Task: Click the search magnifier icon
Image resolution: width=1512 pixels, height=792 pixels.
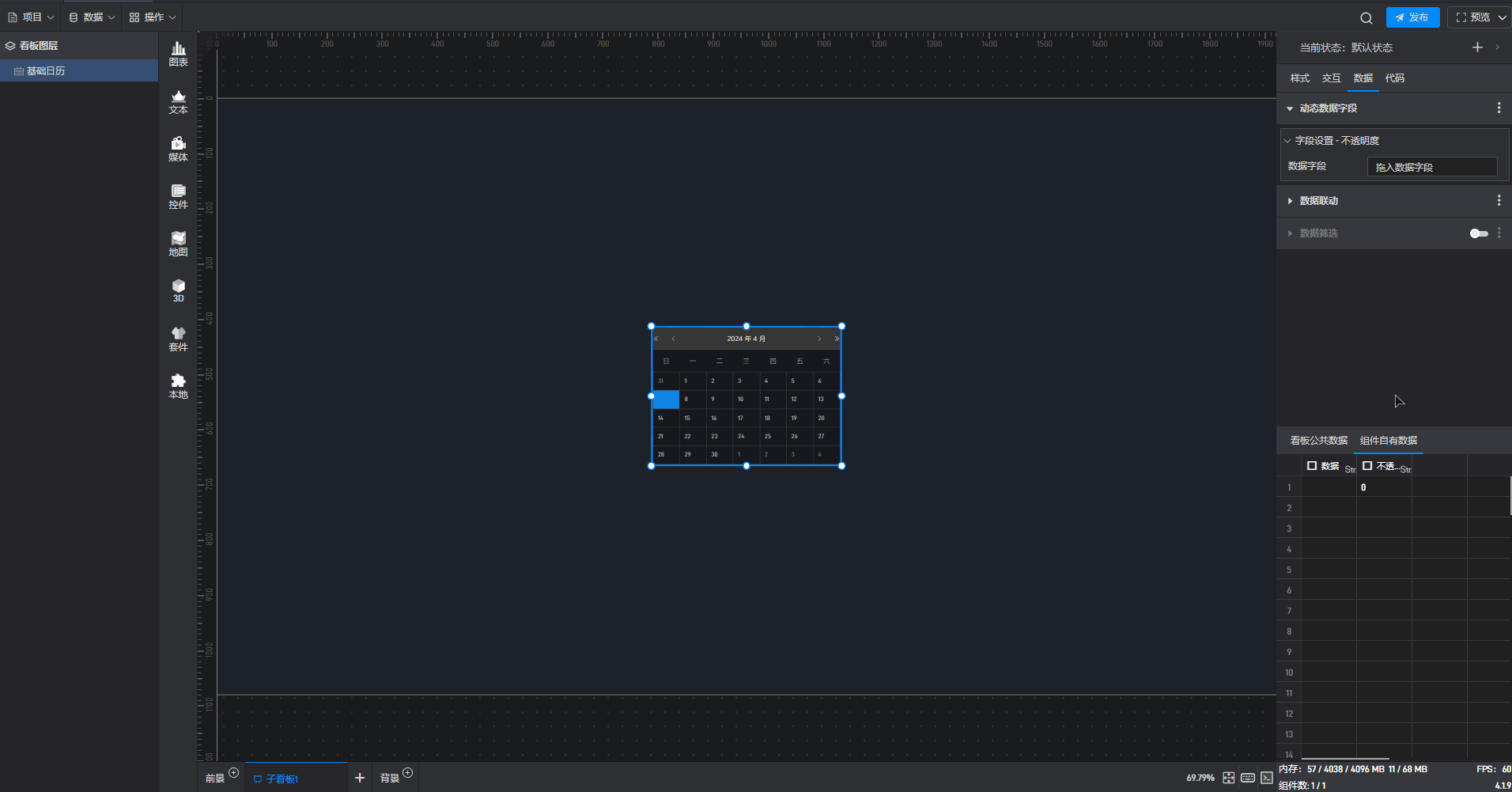Action: tap(1366, 17)
